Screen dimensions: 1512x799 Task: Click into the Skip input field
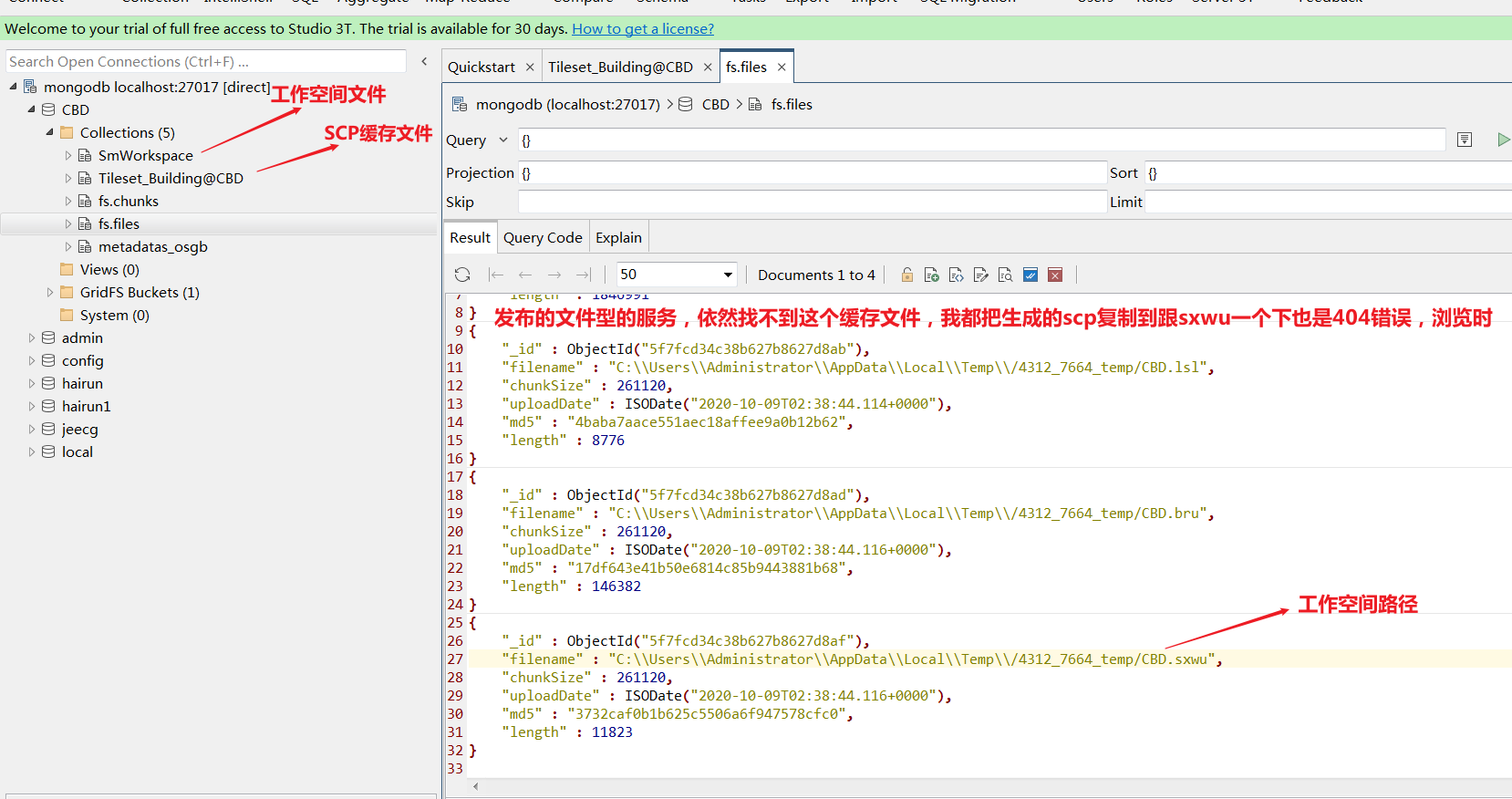[x=812, y=202]
